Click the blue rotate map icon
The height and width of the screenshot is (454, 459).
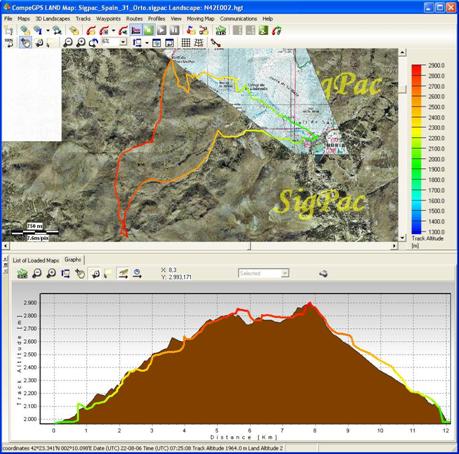click(x=94, y=43)
